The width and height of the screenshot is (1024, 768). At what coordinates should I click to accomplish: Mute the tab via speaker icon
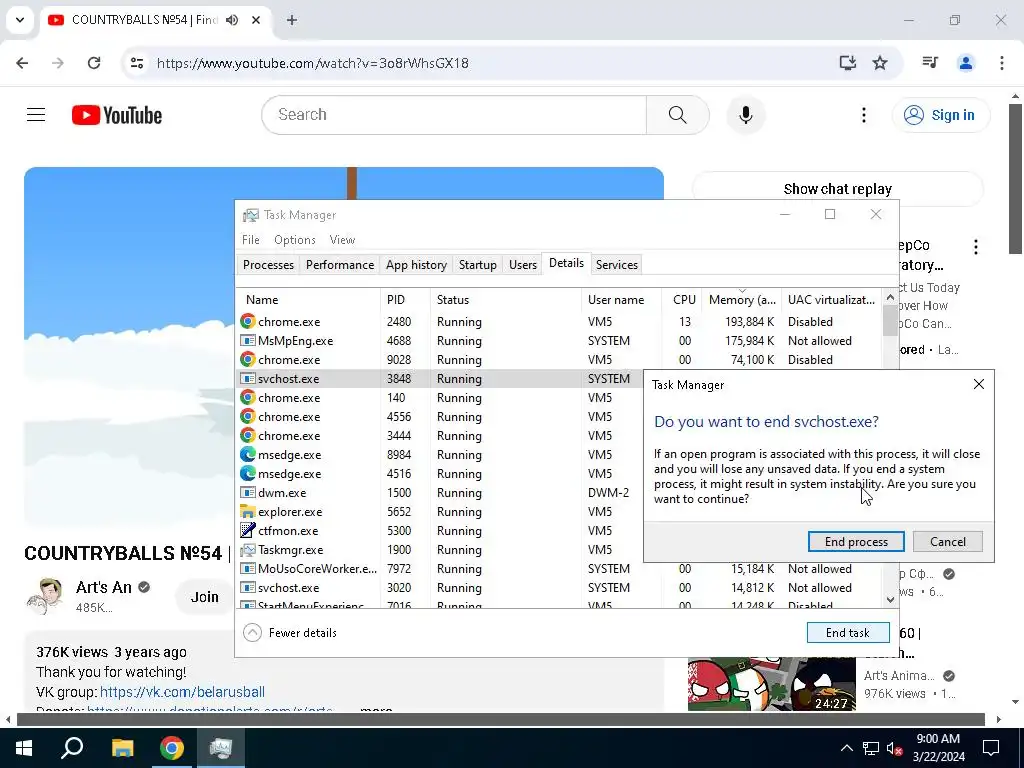232,20
